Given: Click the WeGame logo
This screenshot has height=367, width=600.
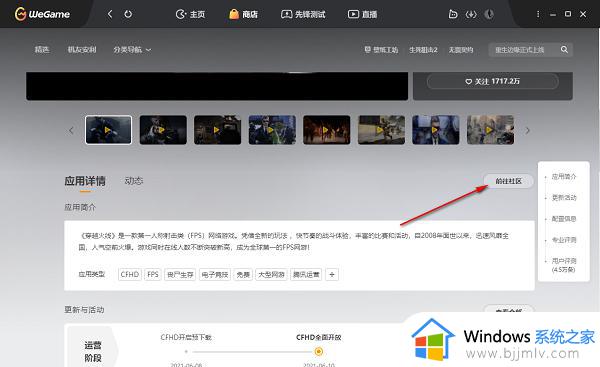Looking at the screenshot, I should click(42, 14).
